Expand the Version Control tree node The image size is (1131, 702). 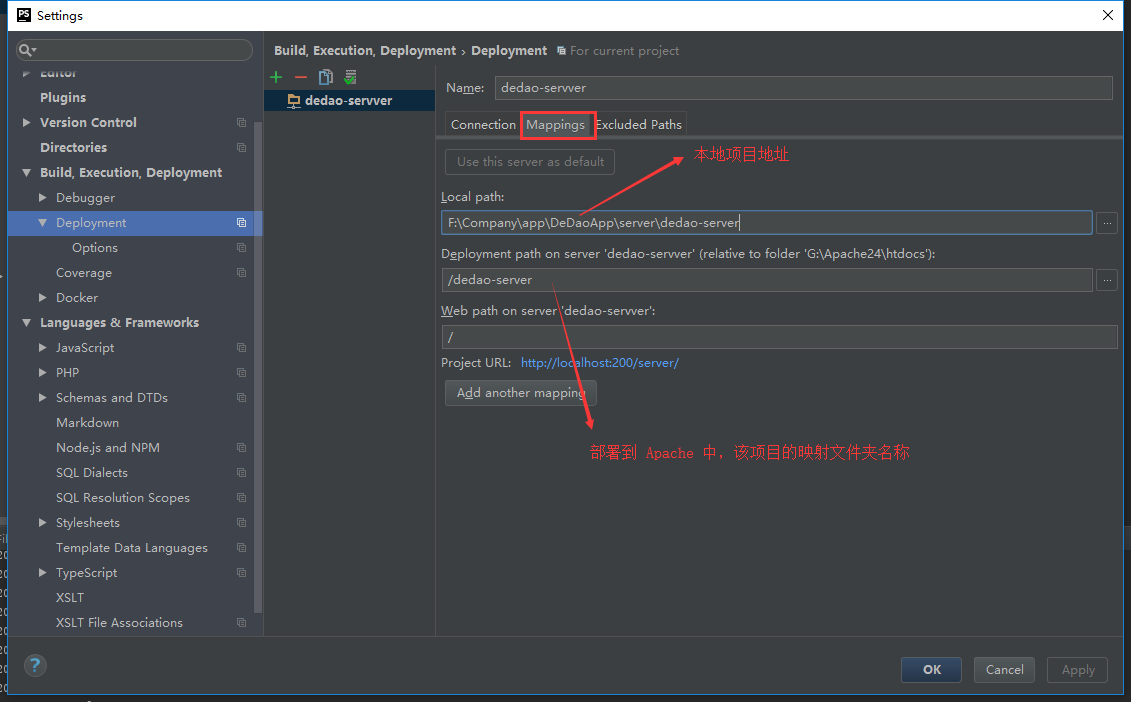click(x=27, y=123)
